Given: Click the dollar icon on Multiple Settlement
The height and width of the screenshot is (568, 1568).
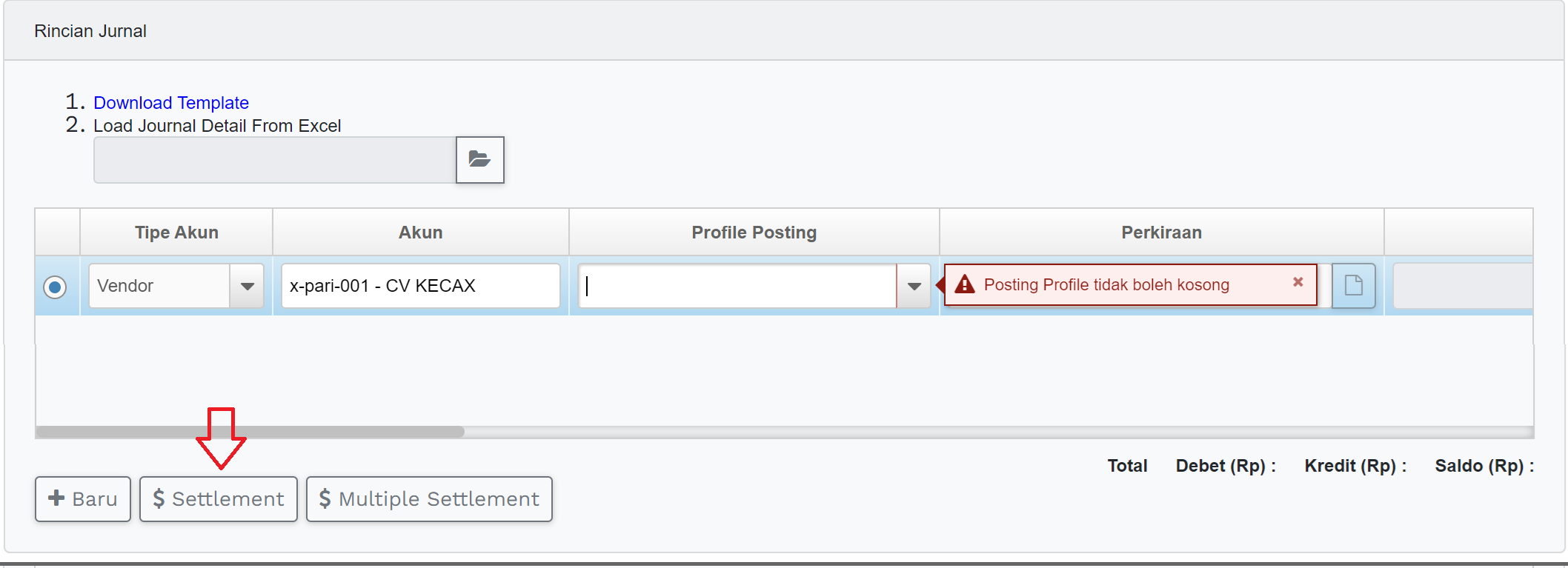Looking at the screenshot, I should tap(325, 498).
